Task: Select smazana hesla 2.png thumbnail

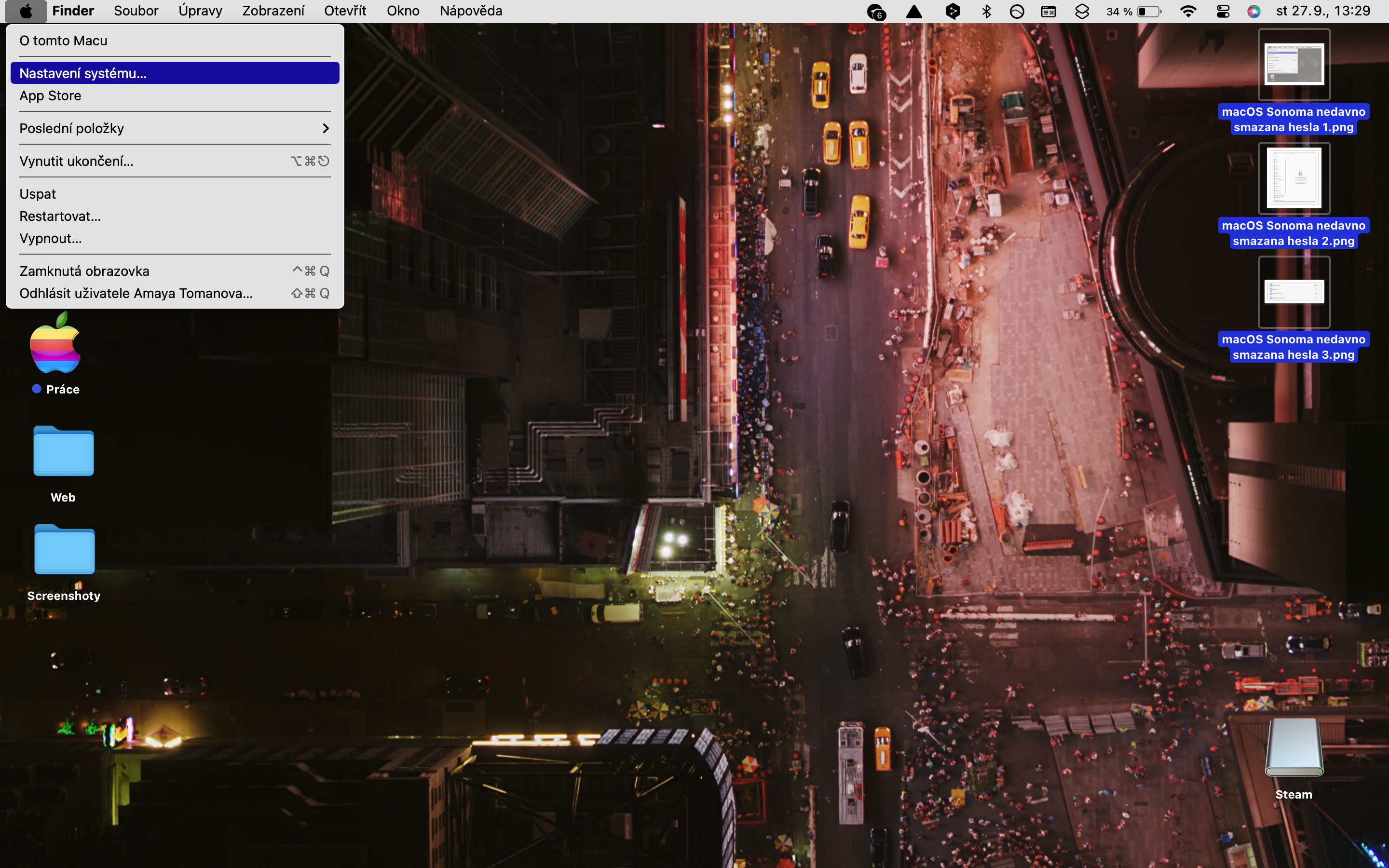Action: pyautogui.click(x=1294, y=178)
